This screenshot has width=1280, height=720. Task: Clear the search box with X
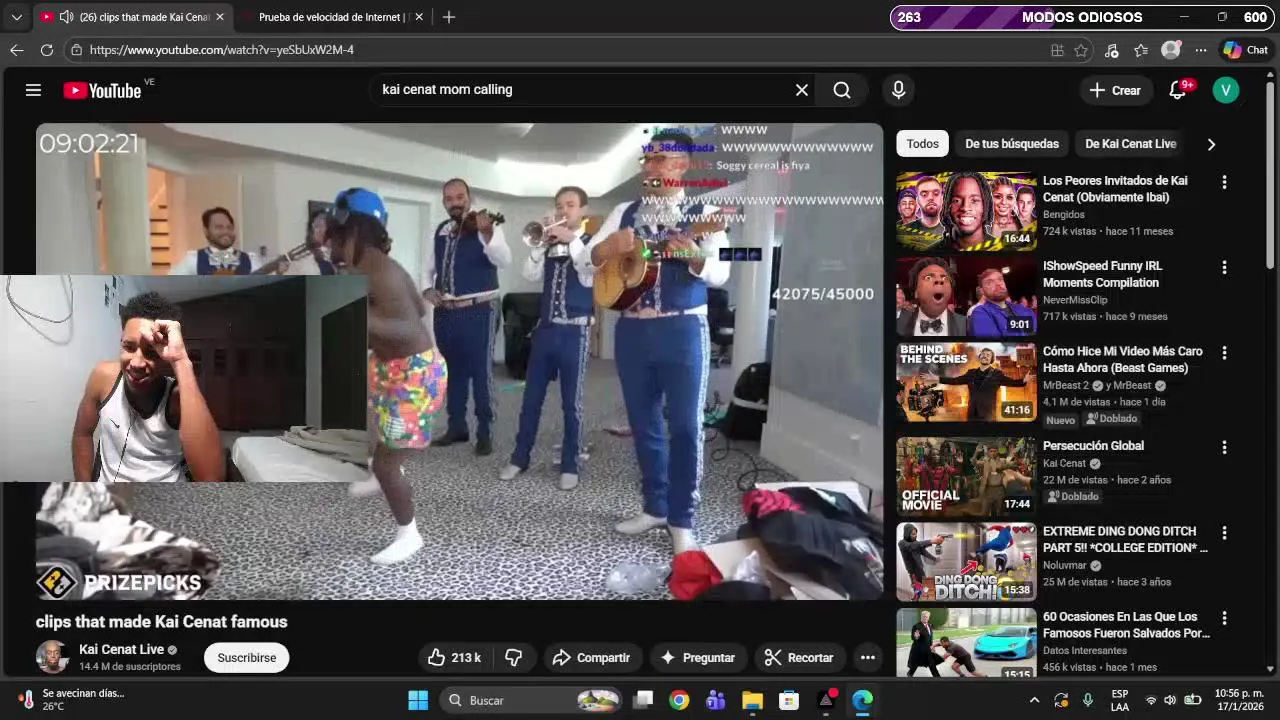click(802, 90)
